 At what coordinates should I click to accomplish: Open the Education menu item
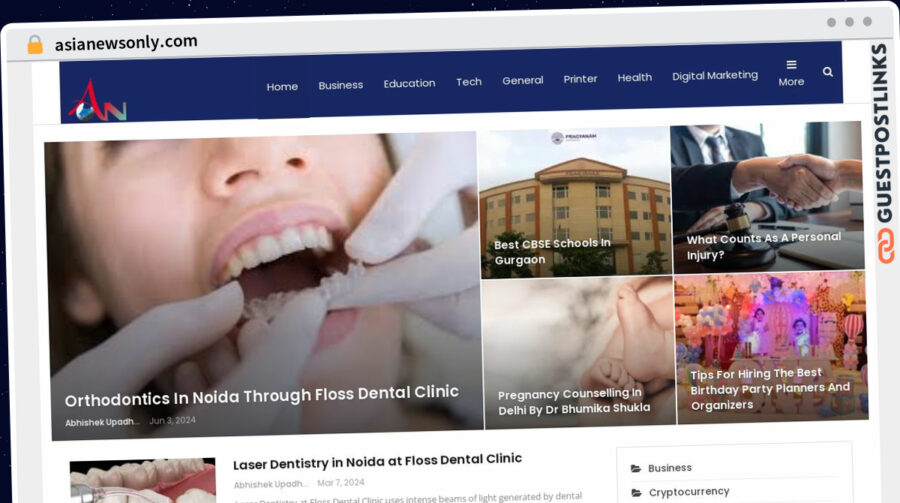coord(409,83)
